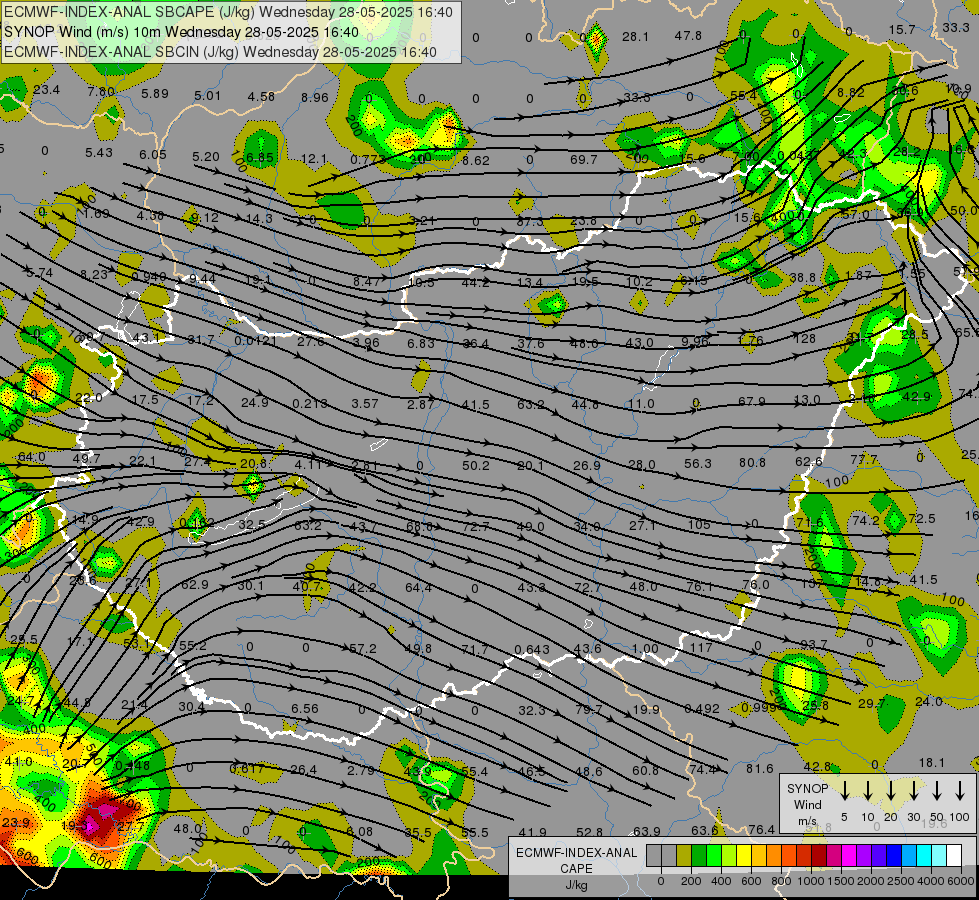Click the map value 0.617

click(x=247, y=769)
